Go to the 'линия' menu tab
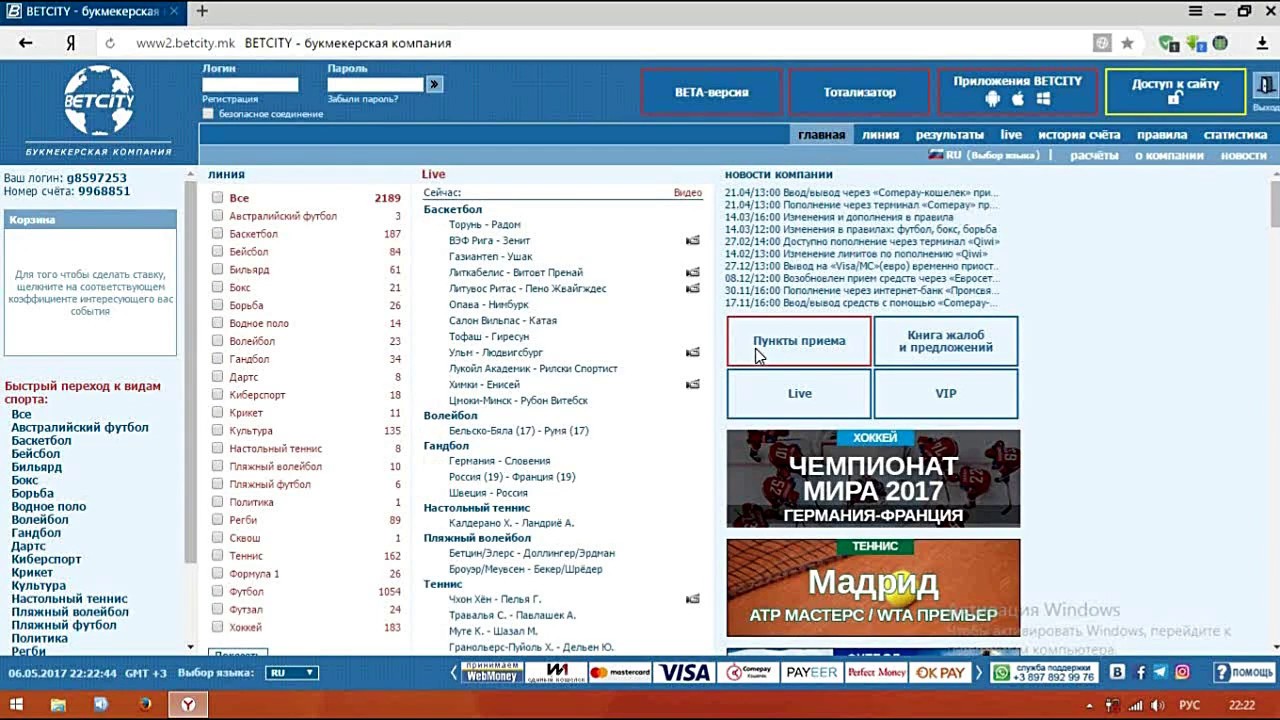This screenshot has height=720, width=1280. [880, 135]
